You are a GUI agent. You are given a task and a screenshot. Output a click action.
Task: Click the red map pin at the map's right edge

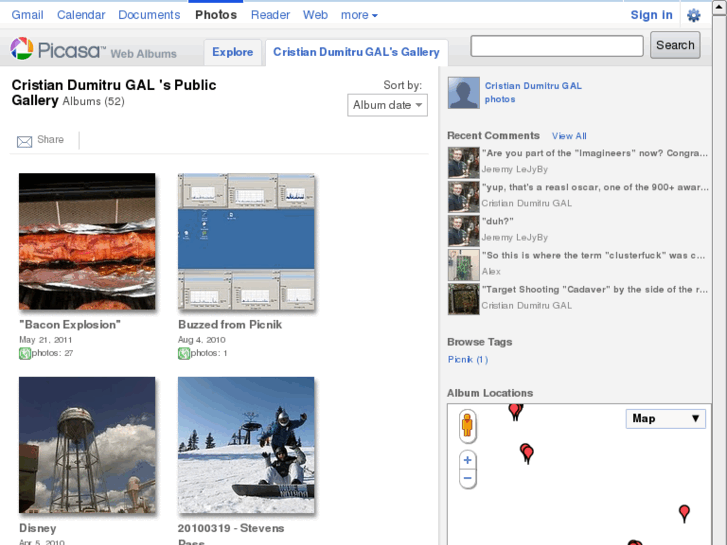pos(684,513)
